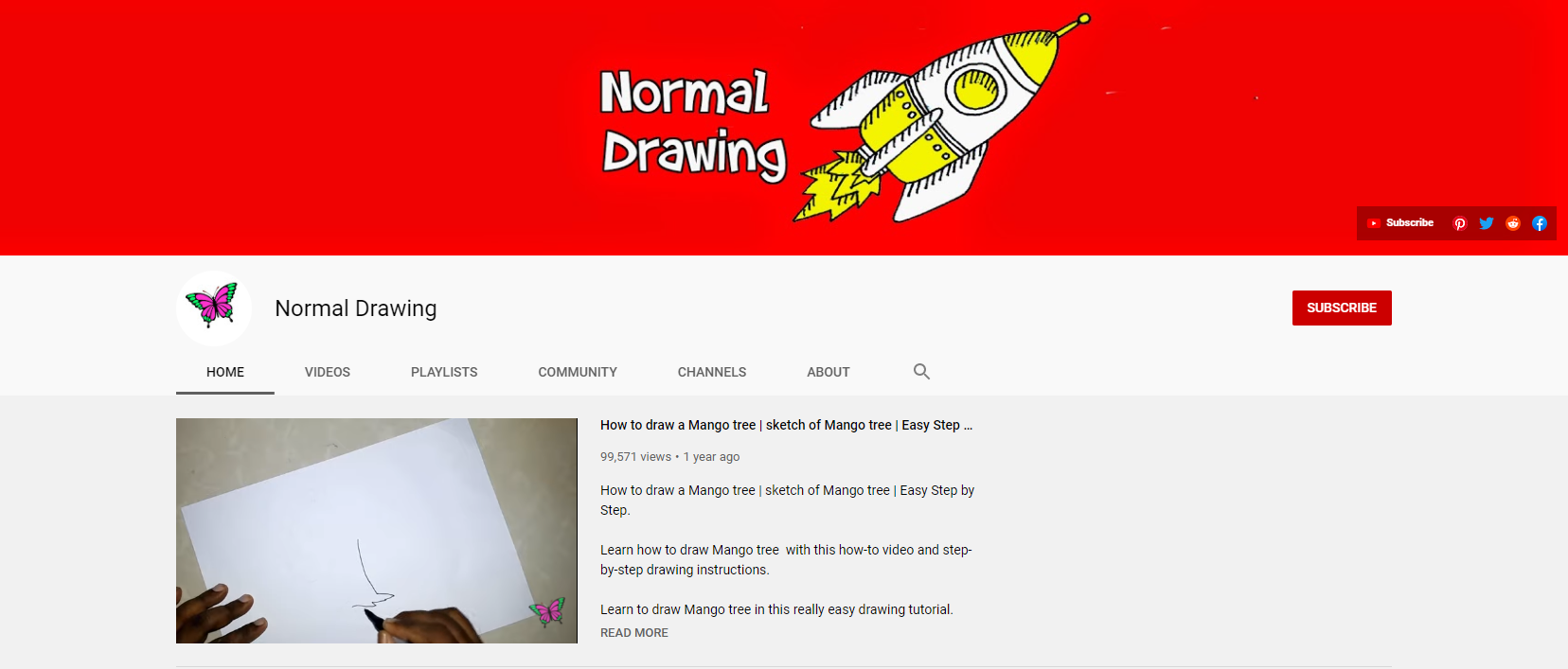The width and height of the screenshot is (1568, 669).
Task: Click the small Subscribe link in banner
Action: coord(1400,223)
